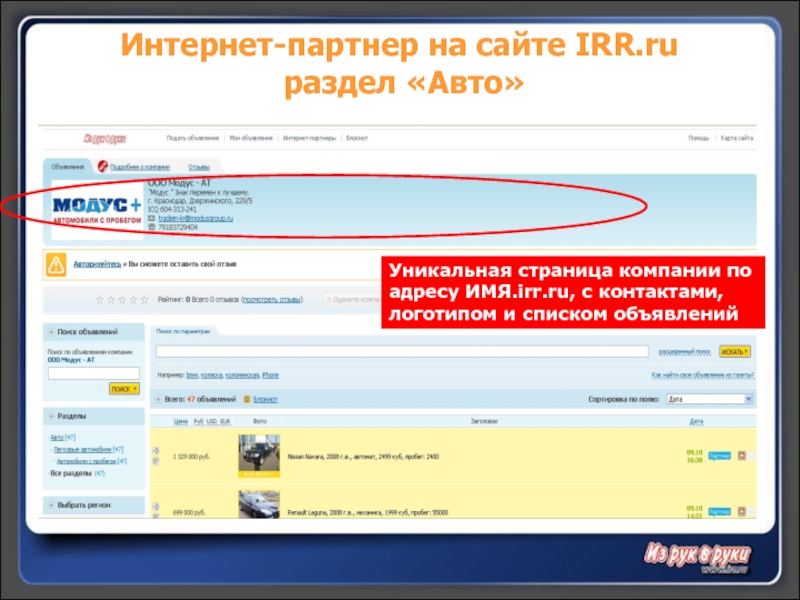Click the yellow ИСКАТЬ button

pos(735,352)
